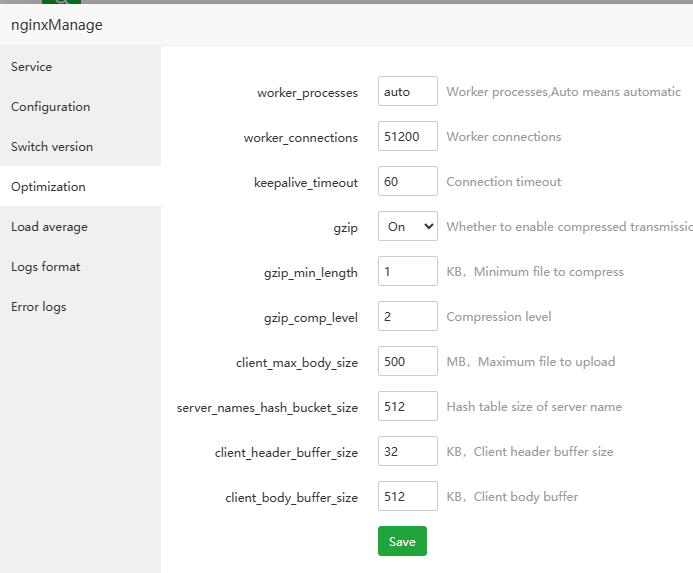Open the Logs format section
The height and width of the screenshot is (573, 693).
point(46,267)
